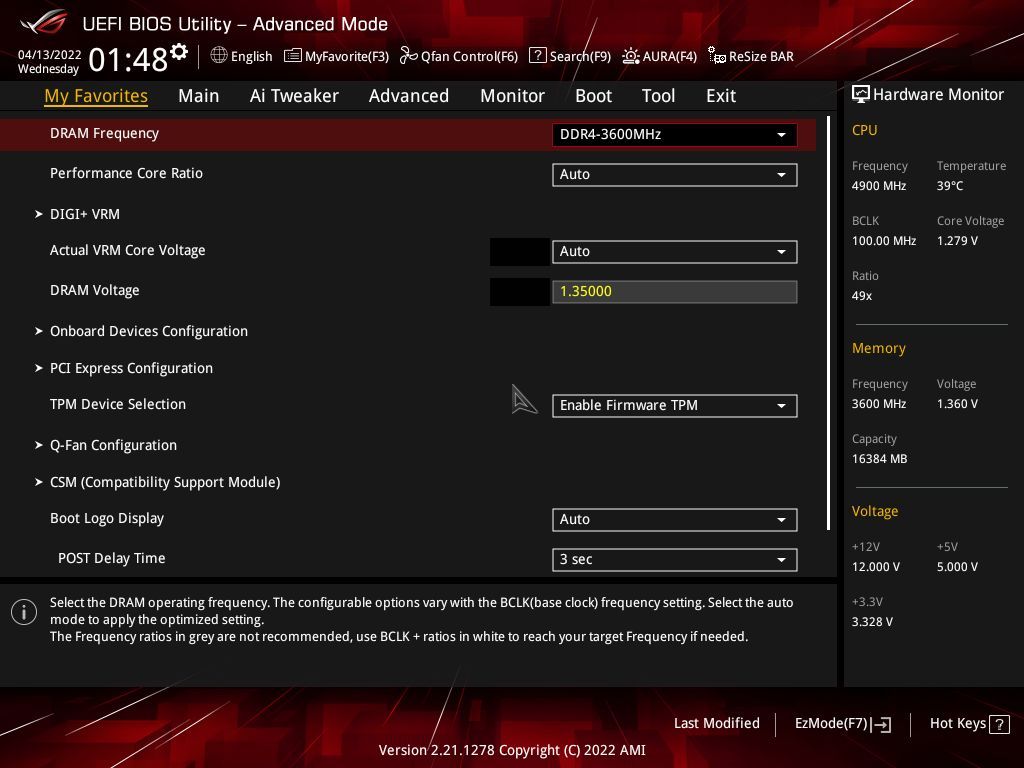This screenshot has height=768, width=1024.
Task: Click the EzMode(F7) button
Action: (x=843, y=724)
